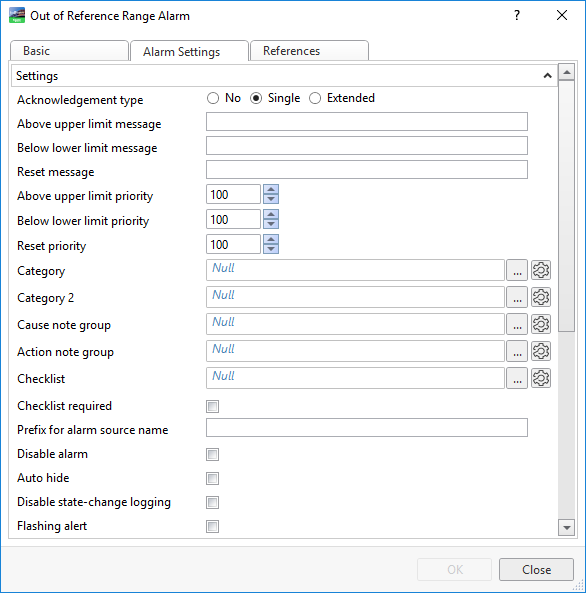Image resolution: width=586 pixels, height=593 pixels.
Task: Decrease Above upper limit priority
Action: point(271,199)
